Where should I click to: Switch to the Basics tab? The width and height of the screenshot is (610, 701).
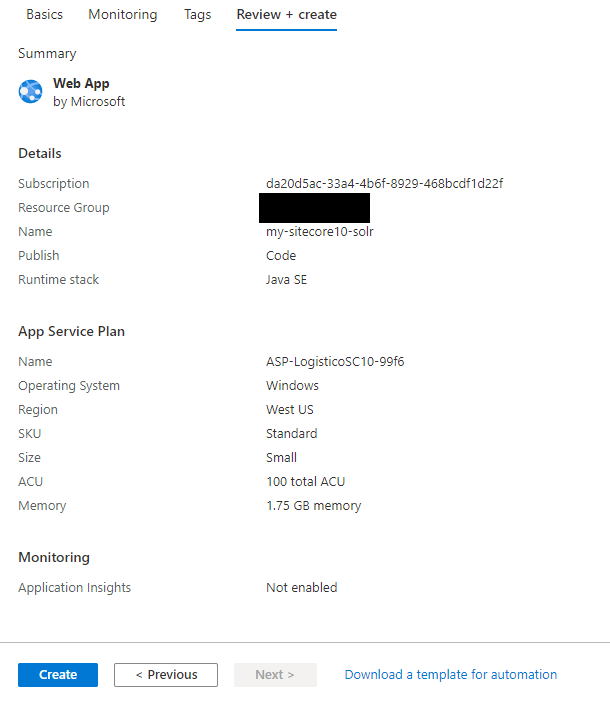(x=44, y=15)
